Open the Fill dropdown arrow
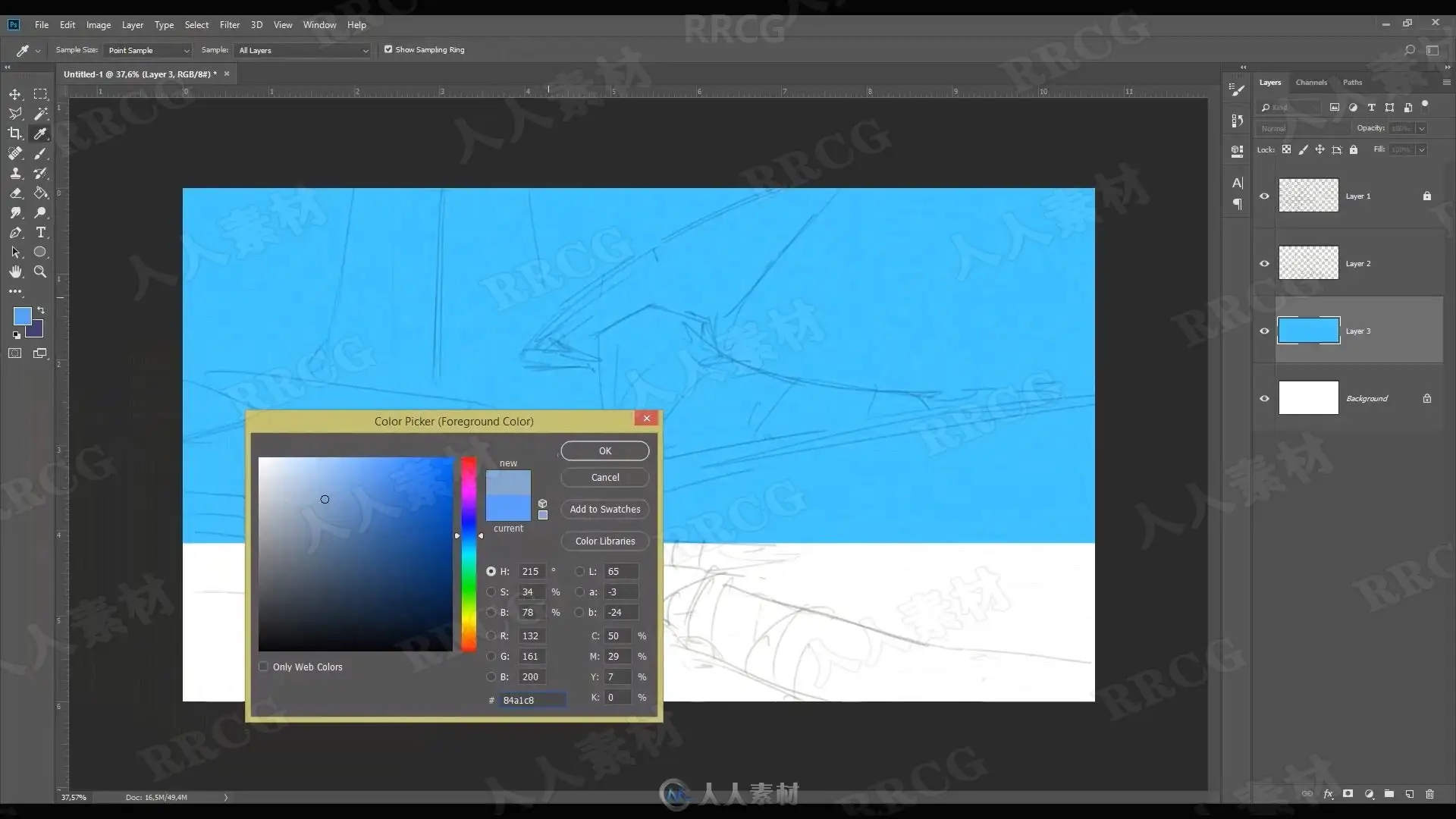Image resolution: width=1456 pixels, height=819 pixels. [x=1422, y=149]
